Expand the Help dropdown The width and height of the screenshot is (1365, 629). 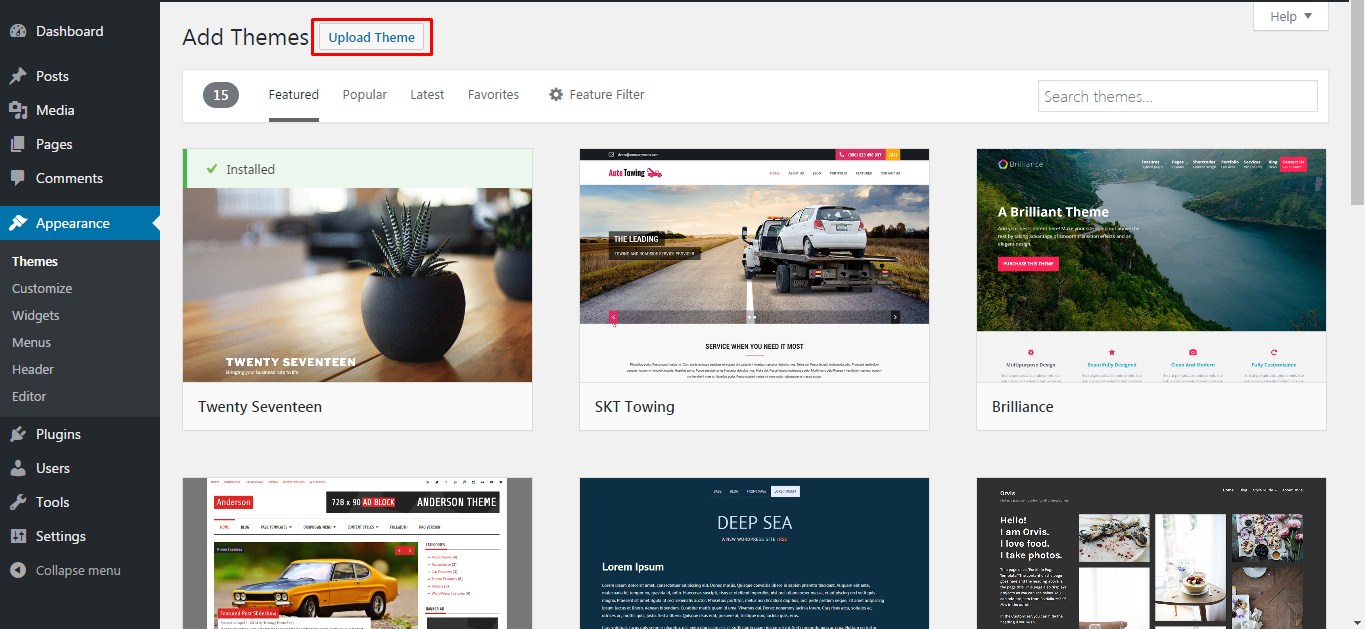tap(1290, 16)
